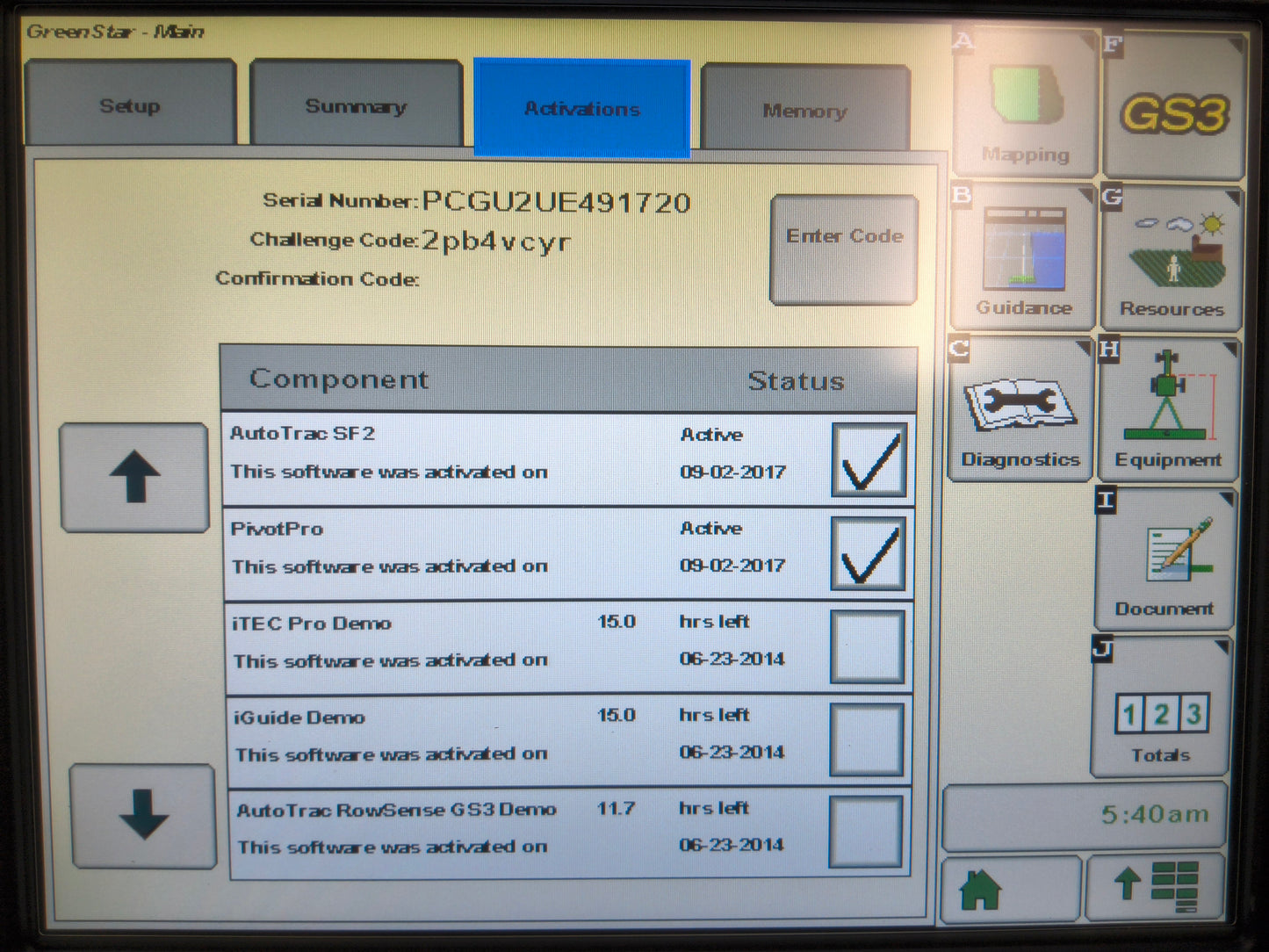Click the challenge code 2pb4vcyr

pos(496,241)
